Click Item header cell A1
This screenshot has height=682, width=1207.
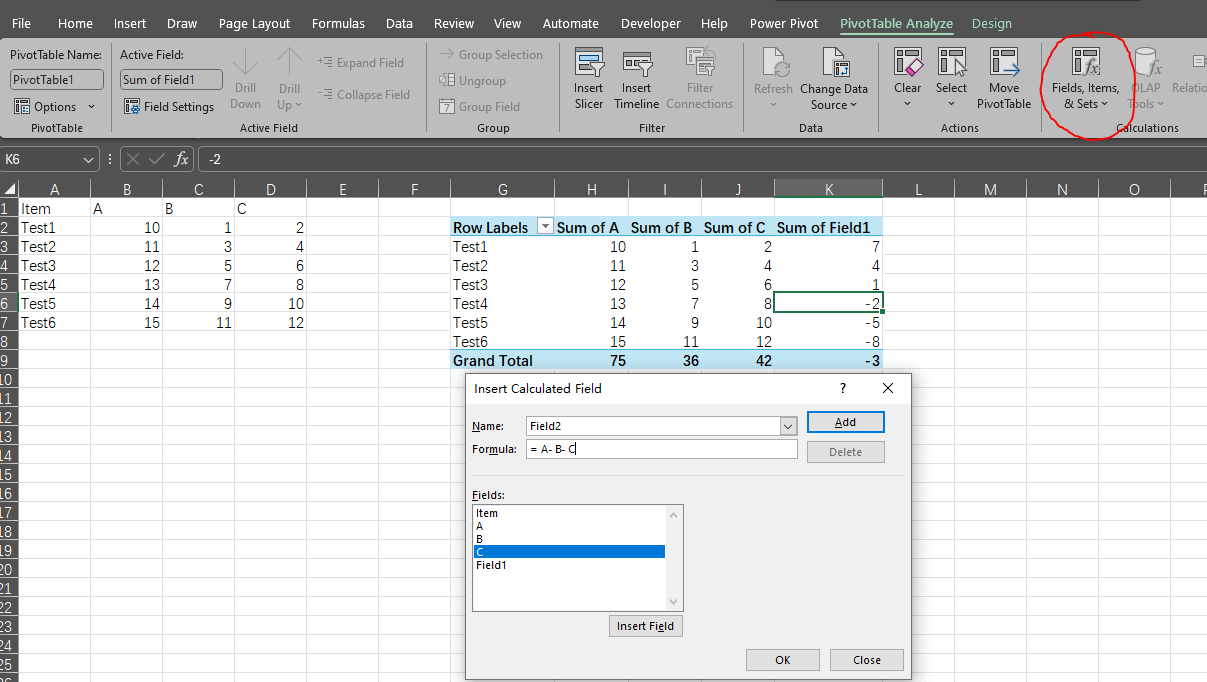[54, 209]
